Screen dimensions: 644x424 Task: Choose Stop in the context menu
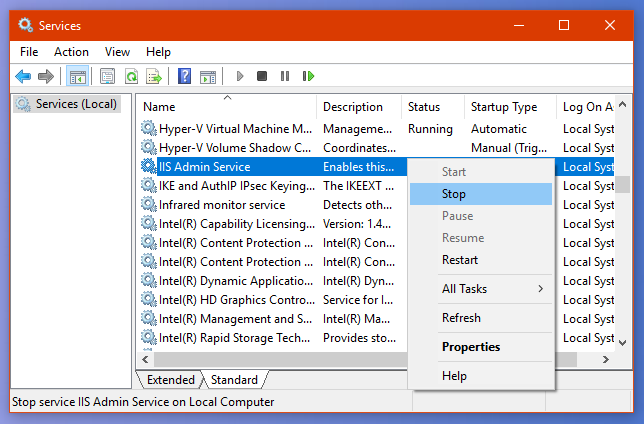click(481, 194)
